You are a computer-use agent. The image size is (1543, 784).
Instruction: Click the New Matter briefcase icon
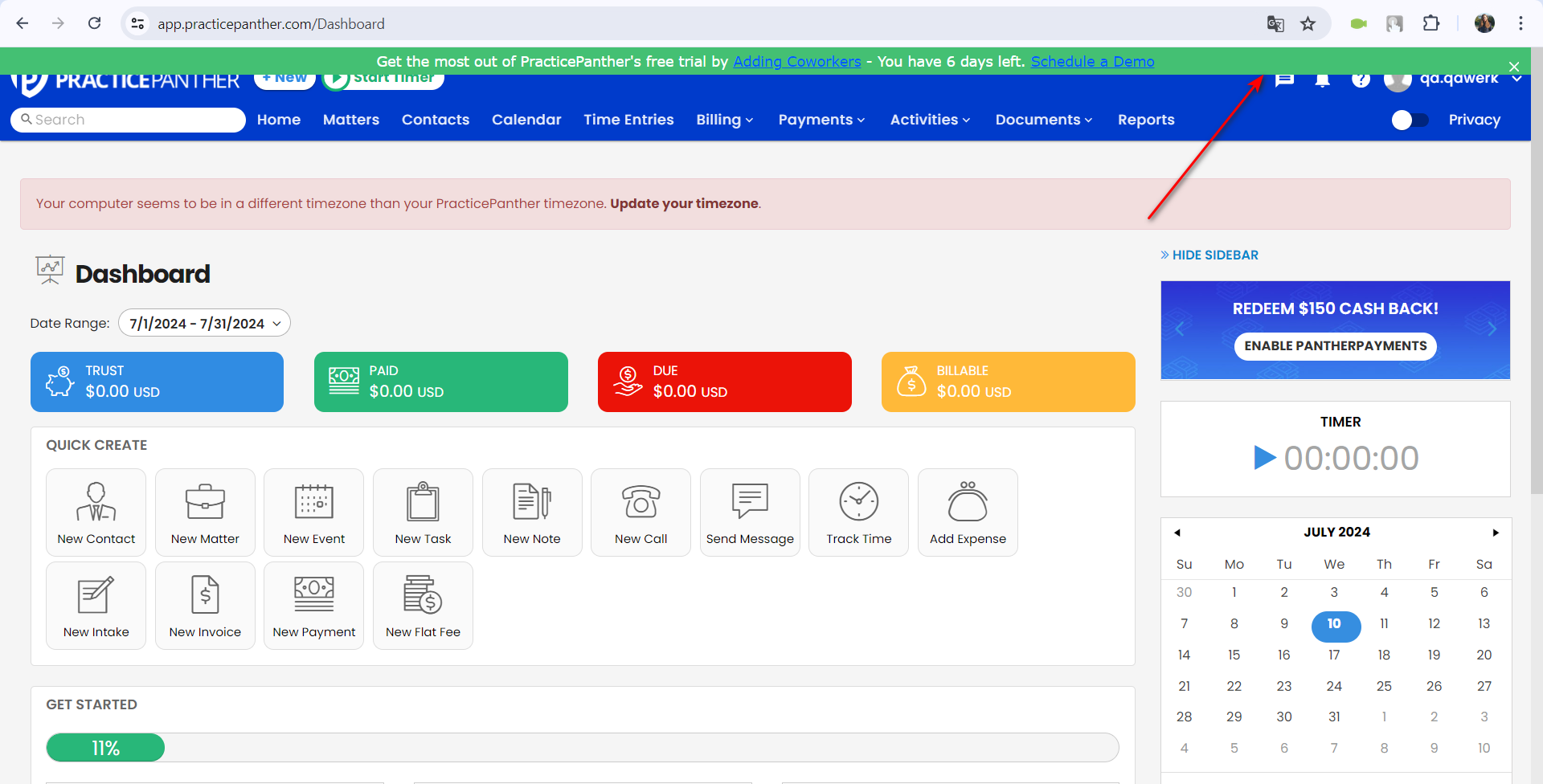click(x=205, y=502)
